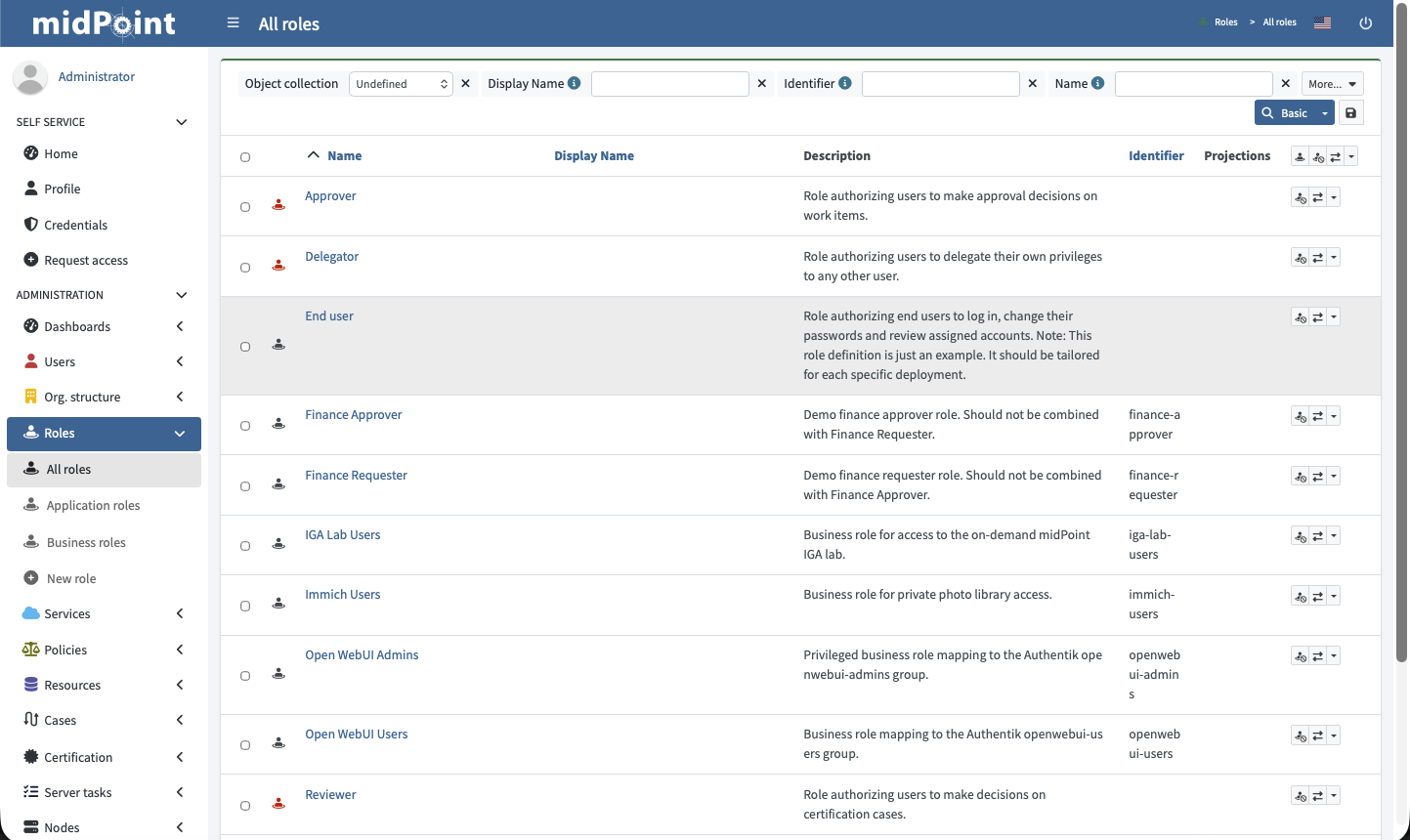The image size is (1410, 840).
Task: Expand the Dashboards menu
Action: coord(104,326)
